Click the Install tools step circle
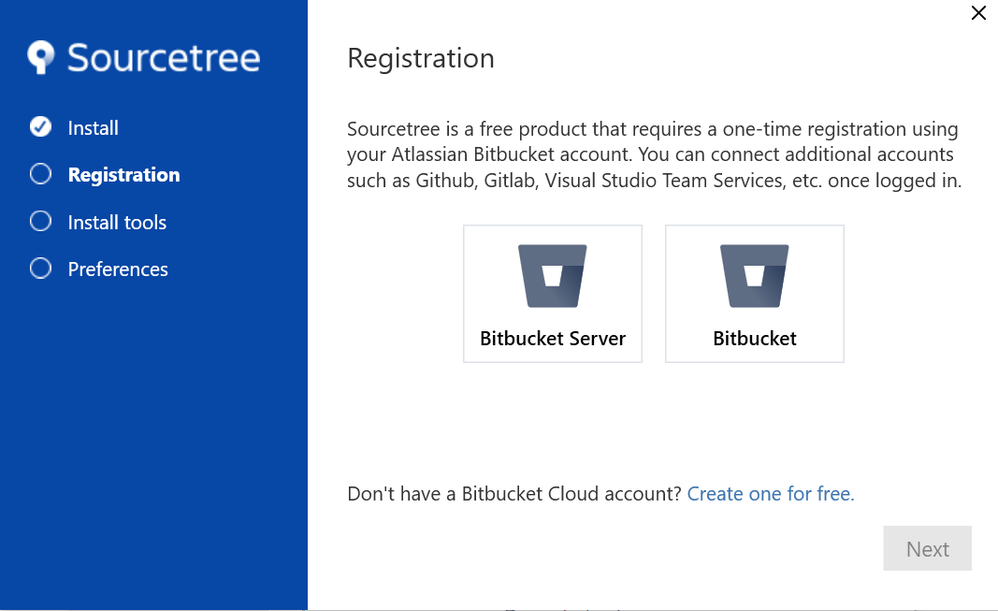This screenshot has width=998, height=611. point(41,221)
